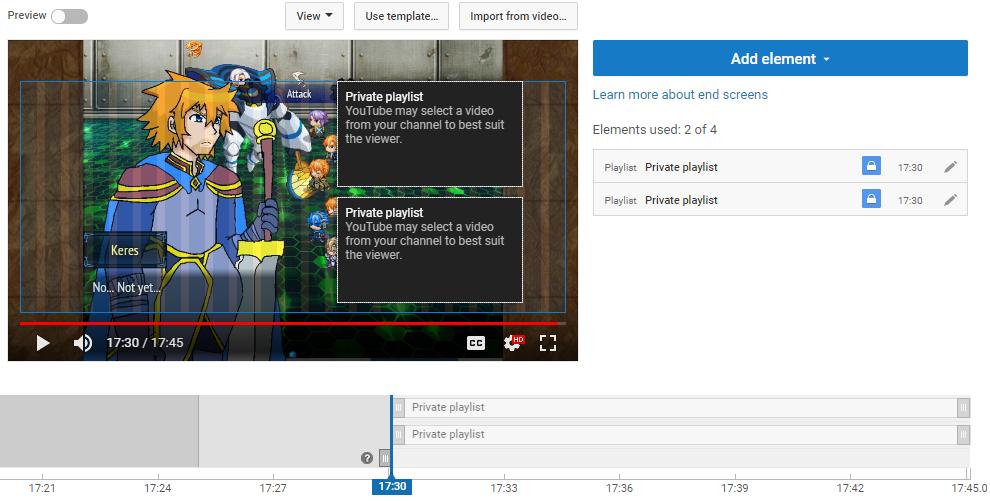
Task: Open Learn more about end screens link
Action: [680, 95]
